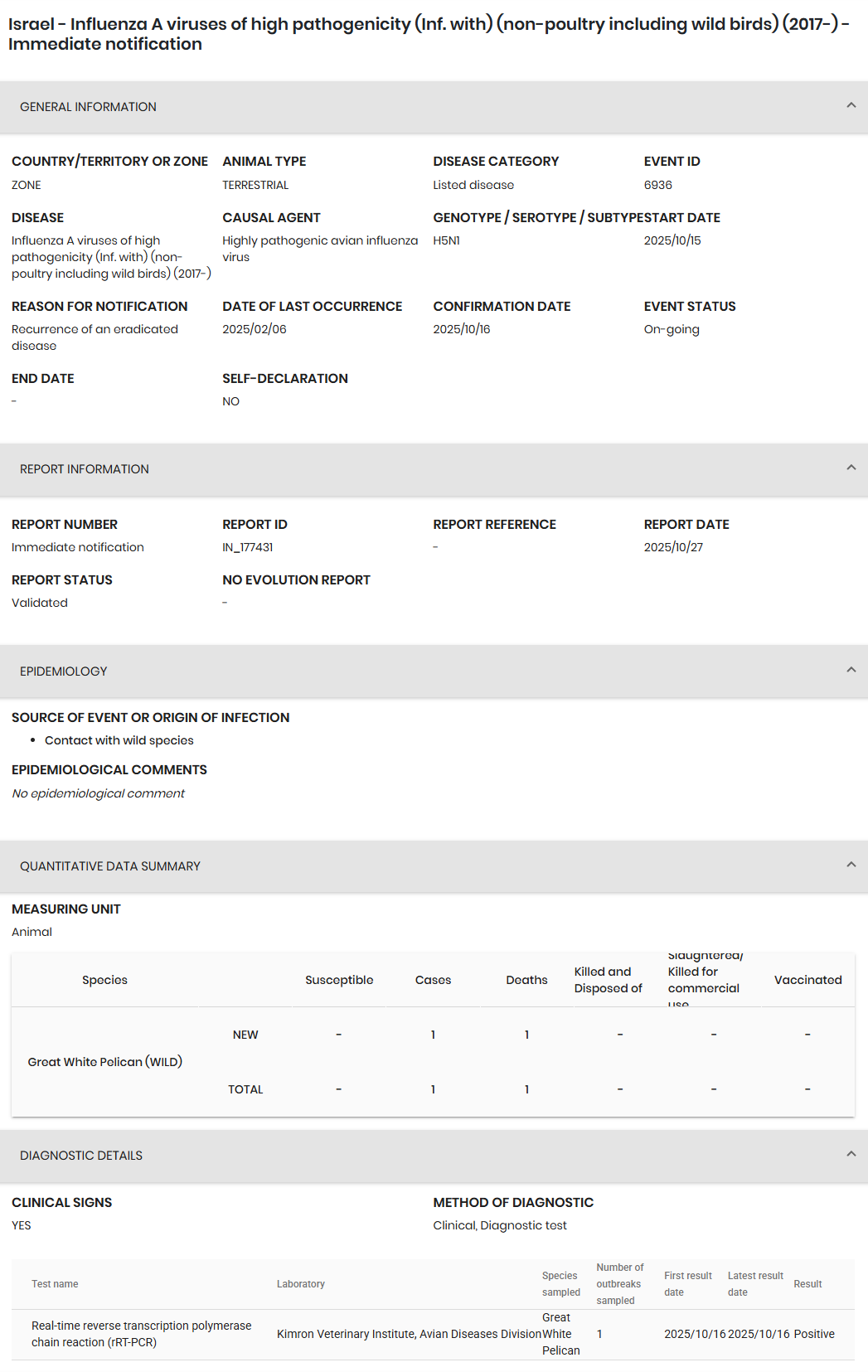Screen dimensions: 868x1372
Task: Click the Report Information header title
Action: [85, 469]
